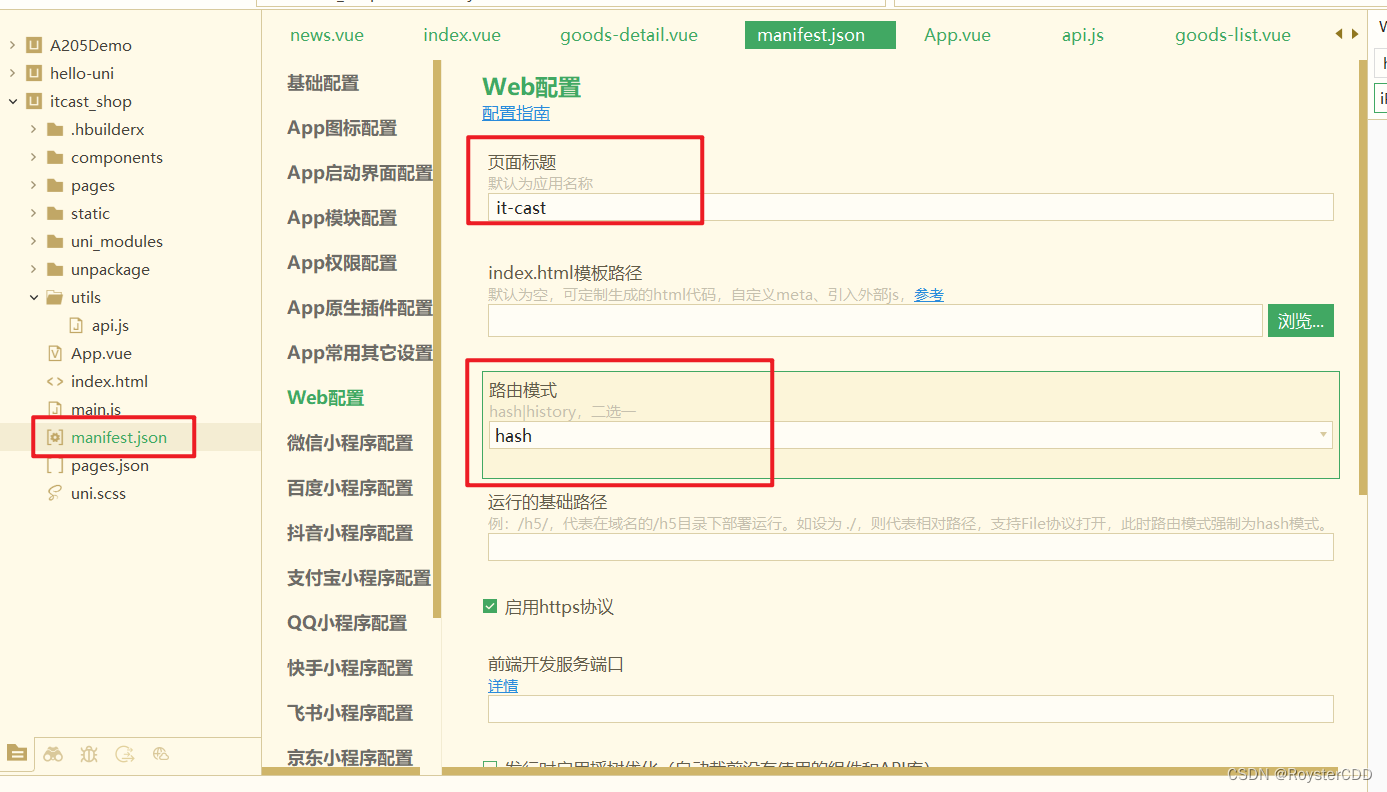
Task: Click the 页面标题 input field
Action: click(x=911, y=207)
